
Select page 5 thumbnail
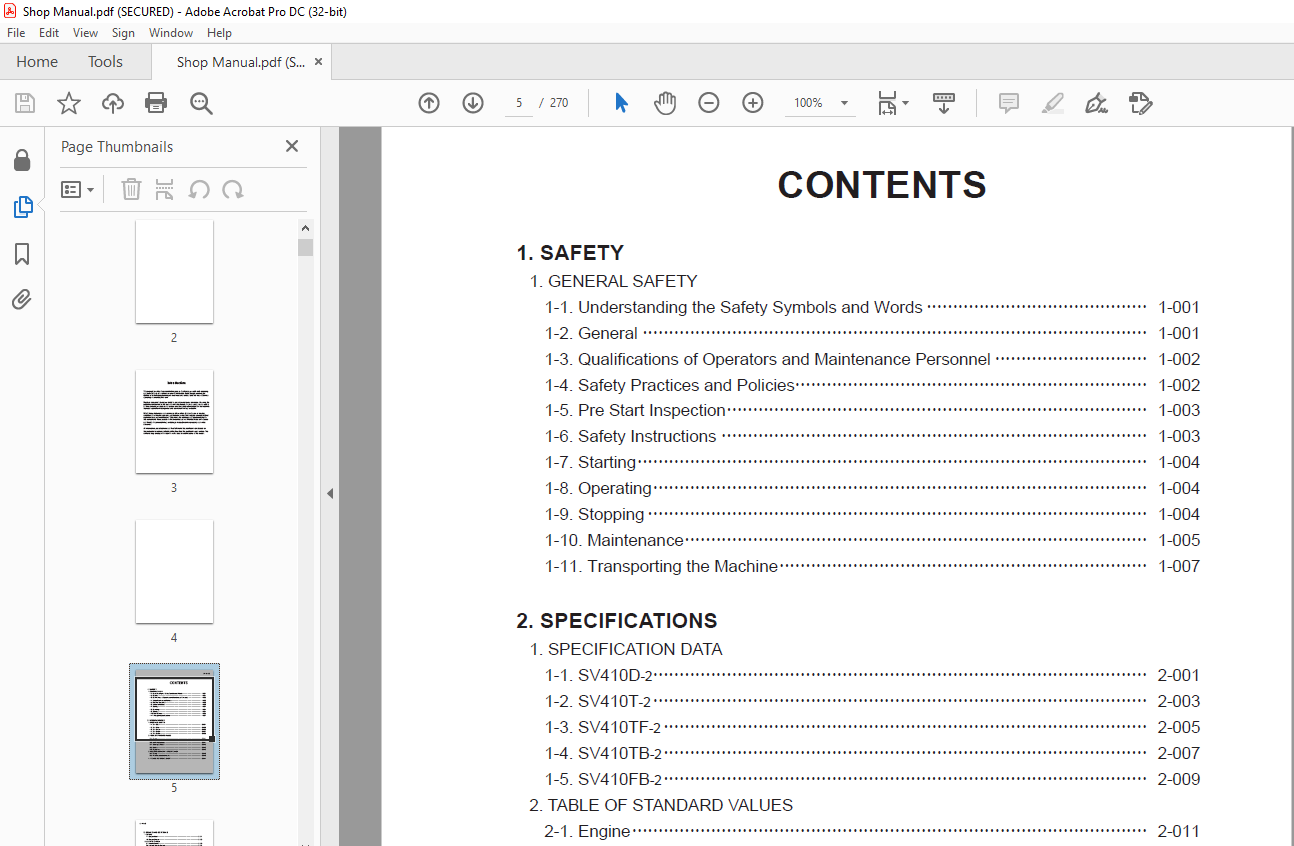pos(174,721)
